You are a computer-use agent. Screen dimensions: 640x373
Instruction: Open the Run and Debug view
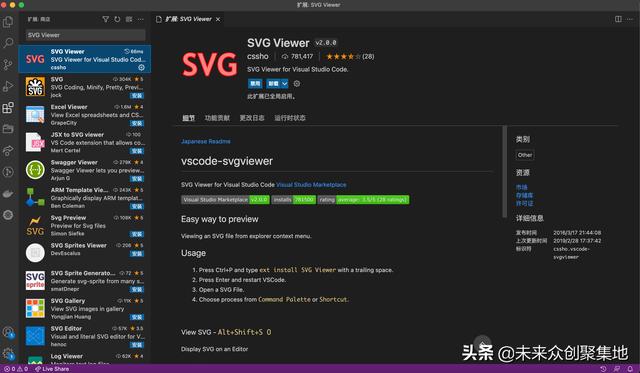point(8,86)
